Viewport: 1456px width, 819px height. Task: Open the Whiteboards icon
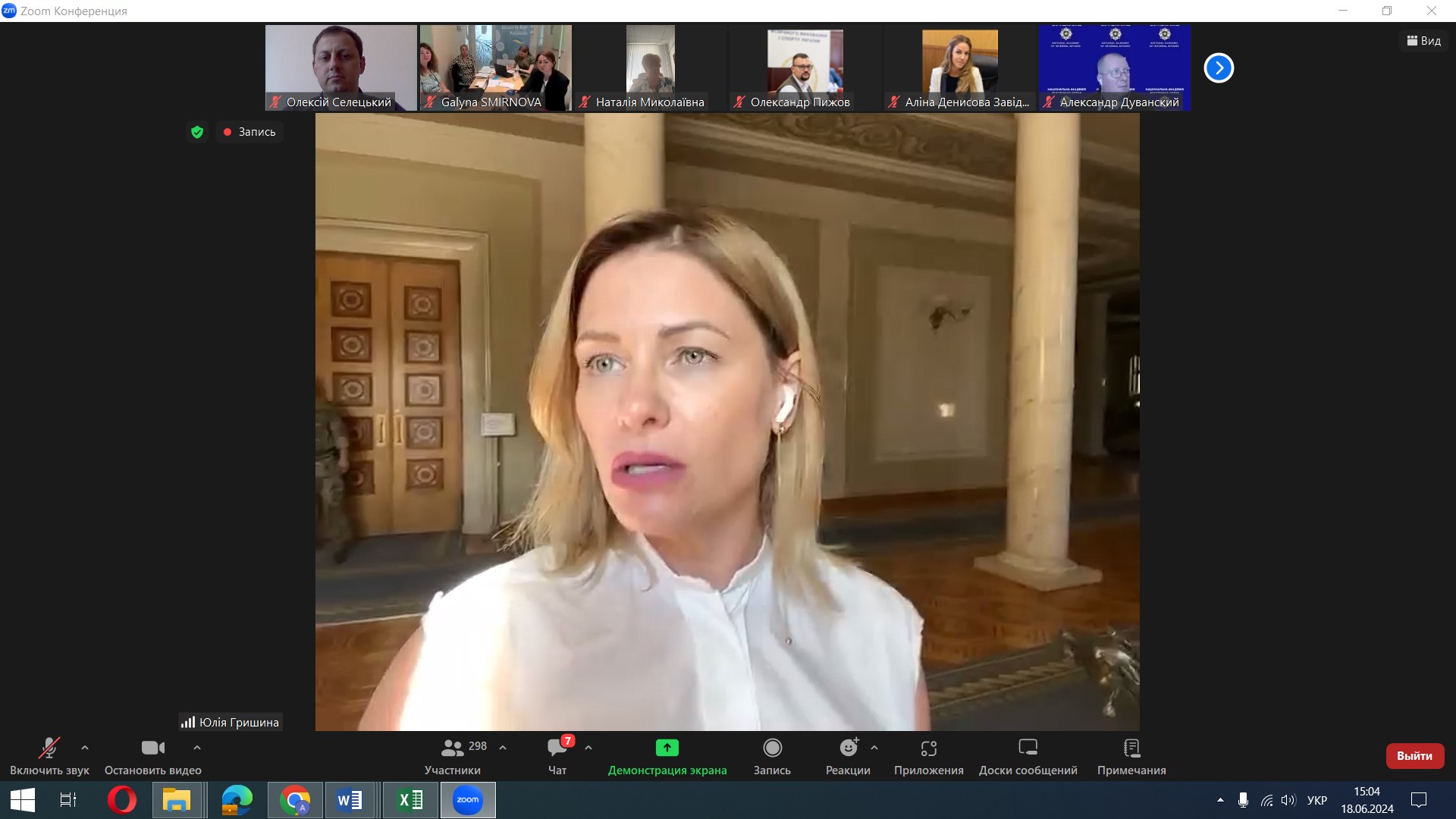tap(1028, 748)
